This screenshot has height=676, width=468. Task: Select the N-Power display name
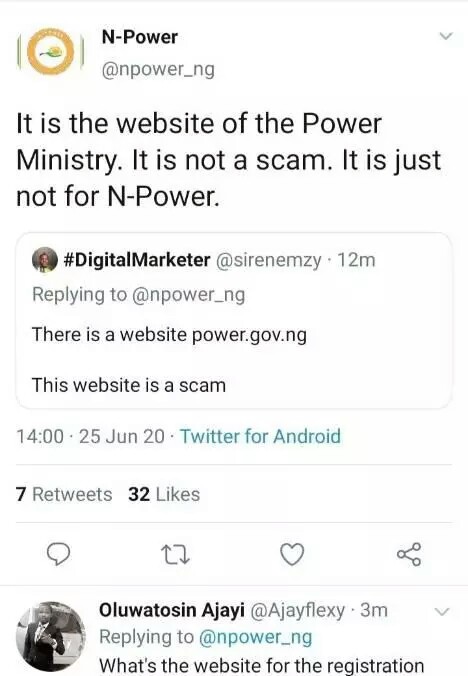click(139, 37)
